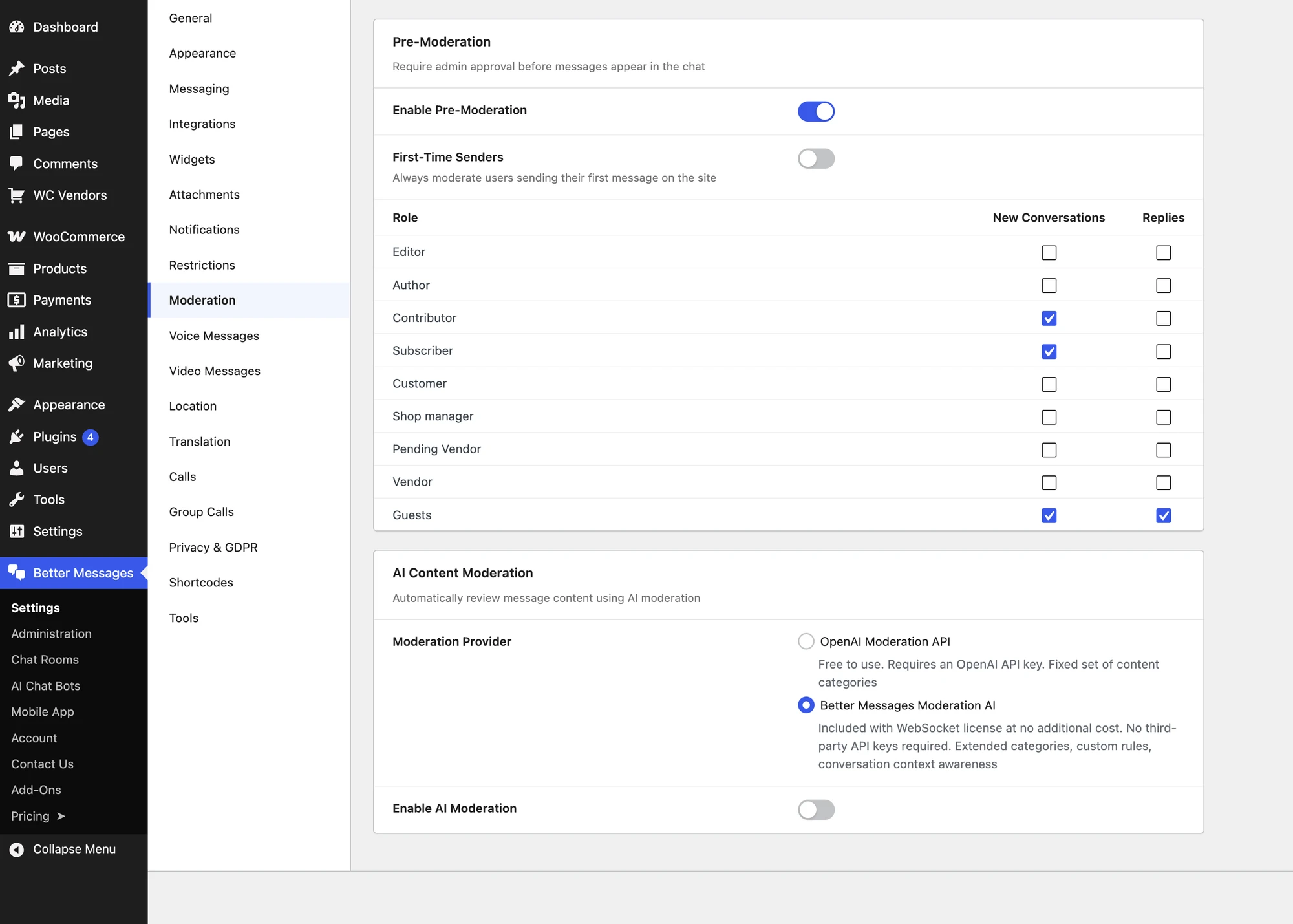Go to the Notifications settings tab
Screen dimensions: 1293x924
[x=249, y=230]
